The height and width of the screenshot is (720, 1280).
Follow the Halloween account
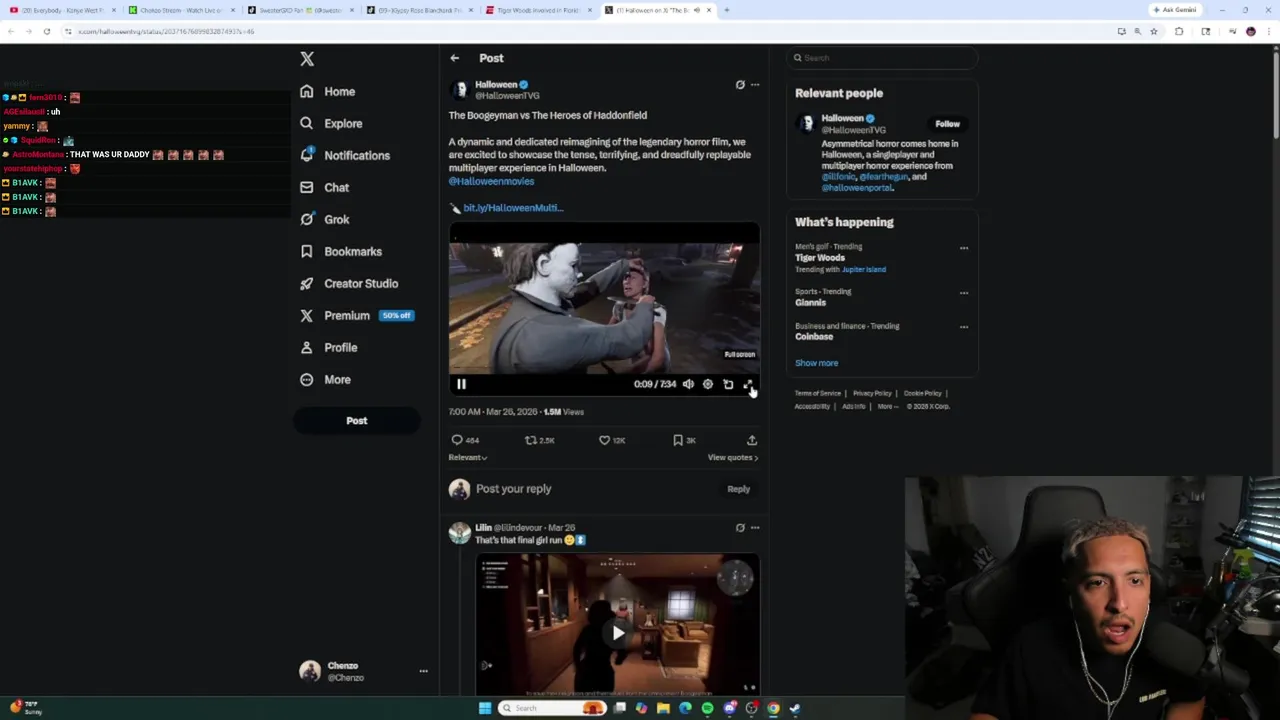click(x=947, y=124)
